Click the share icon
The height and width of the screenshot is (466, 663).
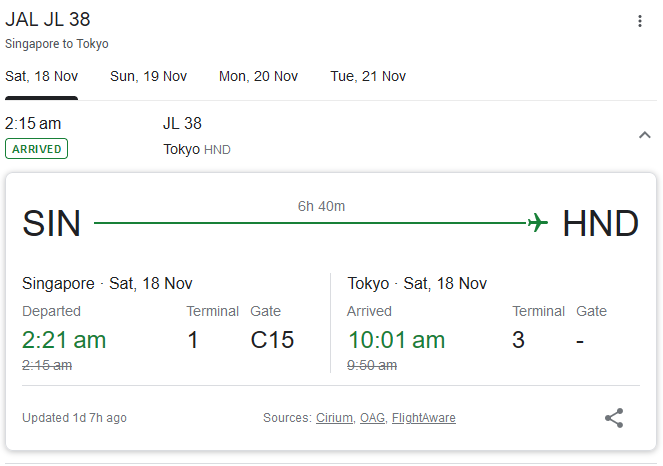(x=614, y=418)
